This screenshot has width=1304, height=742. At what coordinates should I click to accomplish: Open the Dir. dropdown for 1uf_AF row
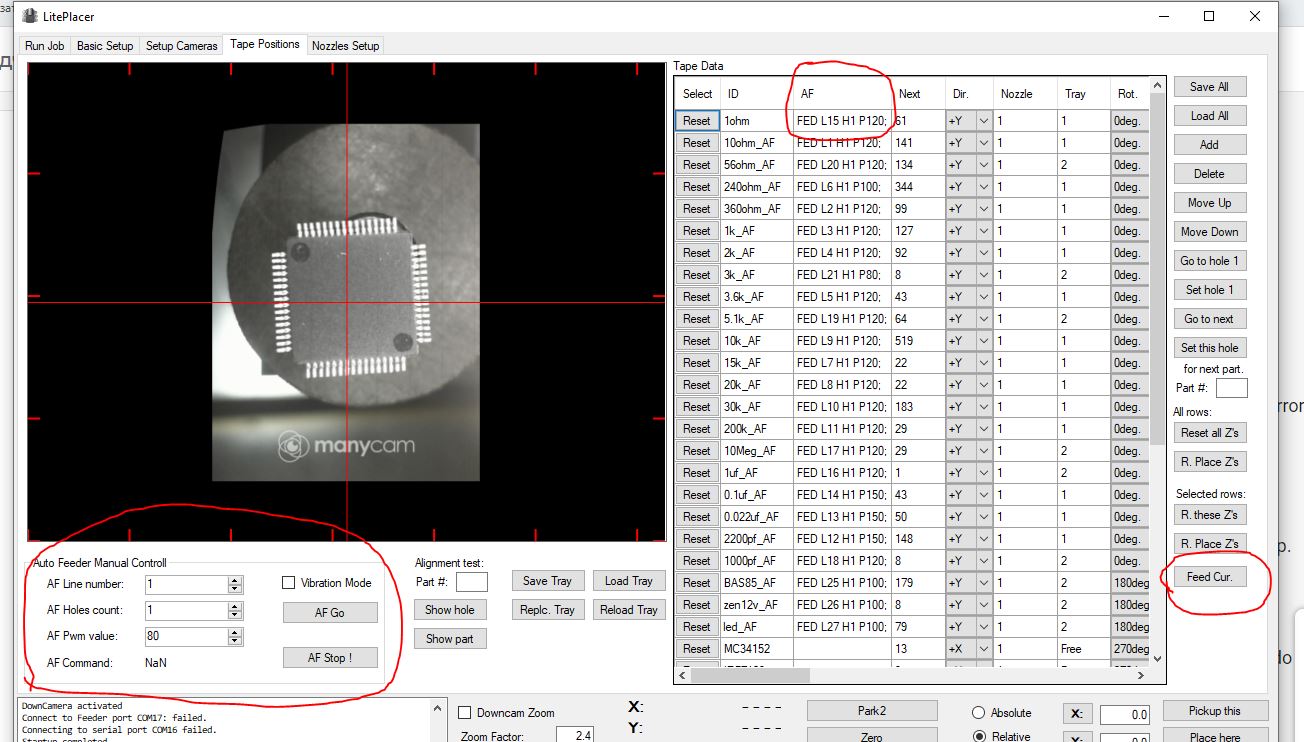pos(984,473)
